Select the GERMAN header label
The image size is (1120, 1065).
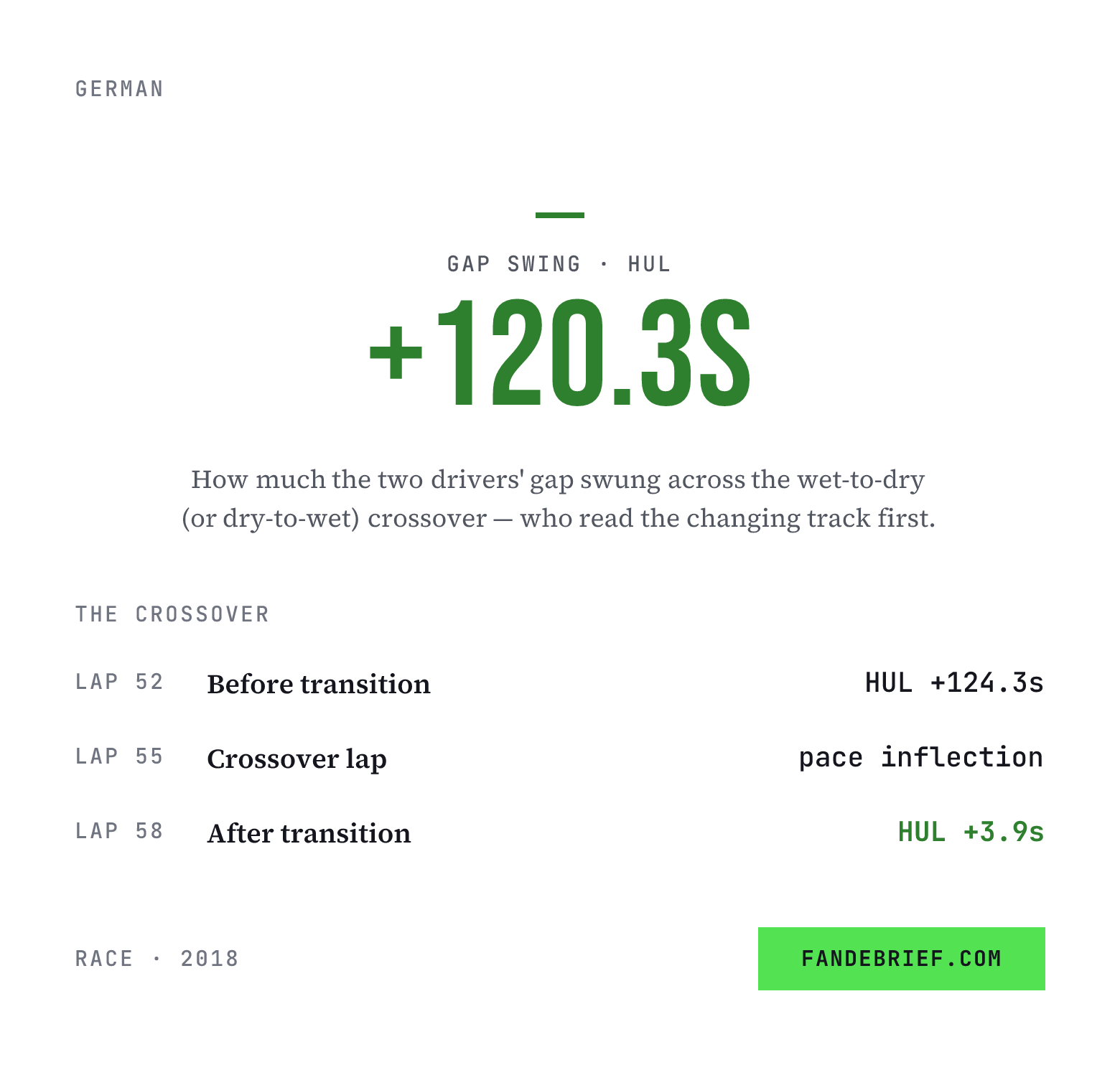(x=120, y=89)
